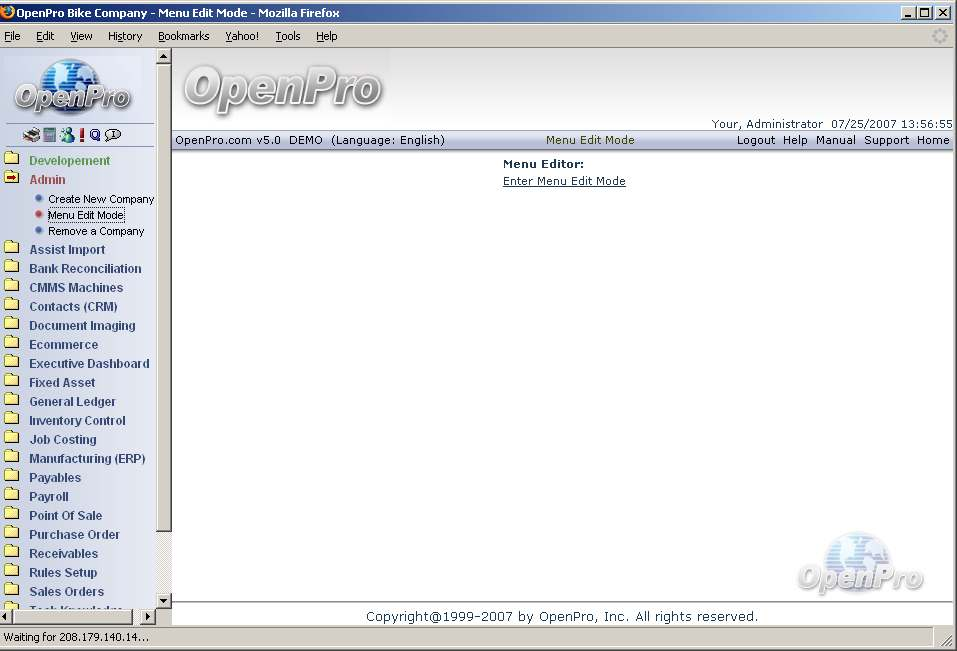Open the calculator icon in the sidebar
Viewport: 957px width, 651px height.
49,135
